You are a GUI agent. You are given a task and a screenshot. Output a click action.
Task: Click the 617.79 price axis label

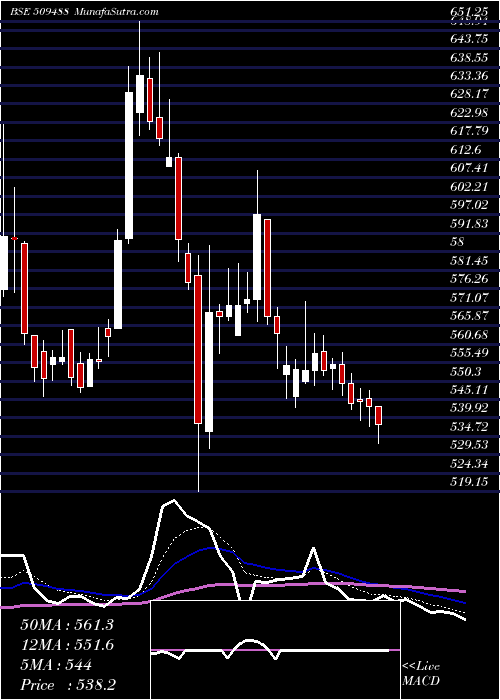pos(469,132)
